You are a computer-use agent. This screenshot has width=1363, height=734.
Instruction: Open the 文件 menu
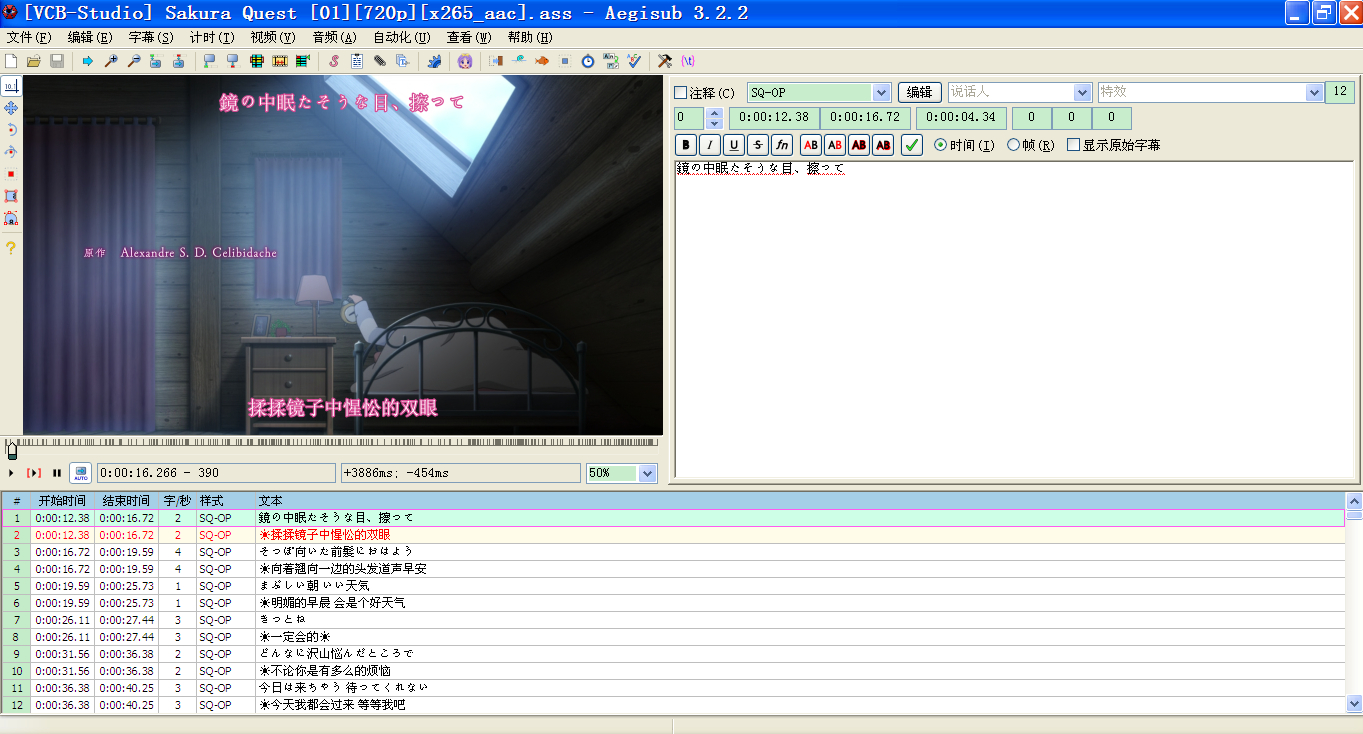coord(29,37)
